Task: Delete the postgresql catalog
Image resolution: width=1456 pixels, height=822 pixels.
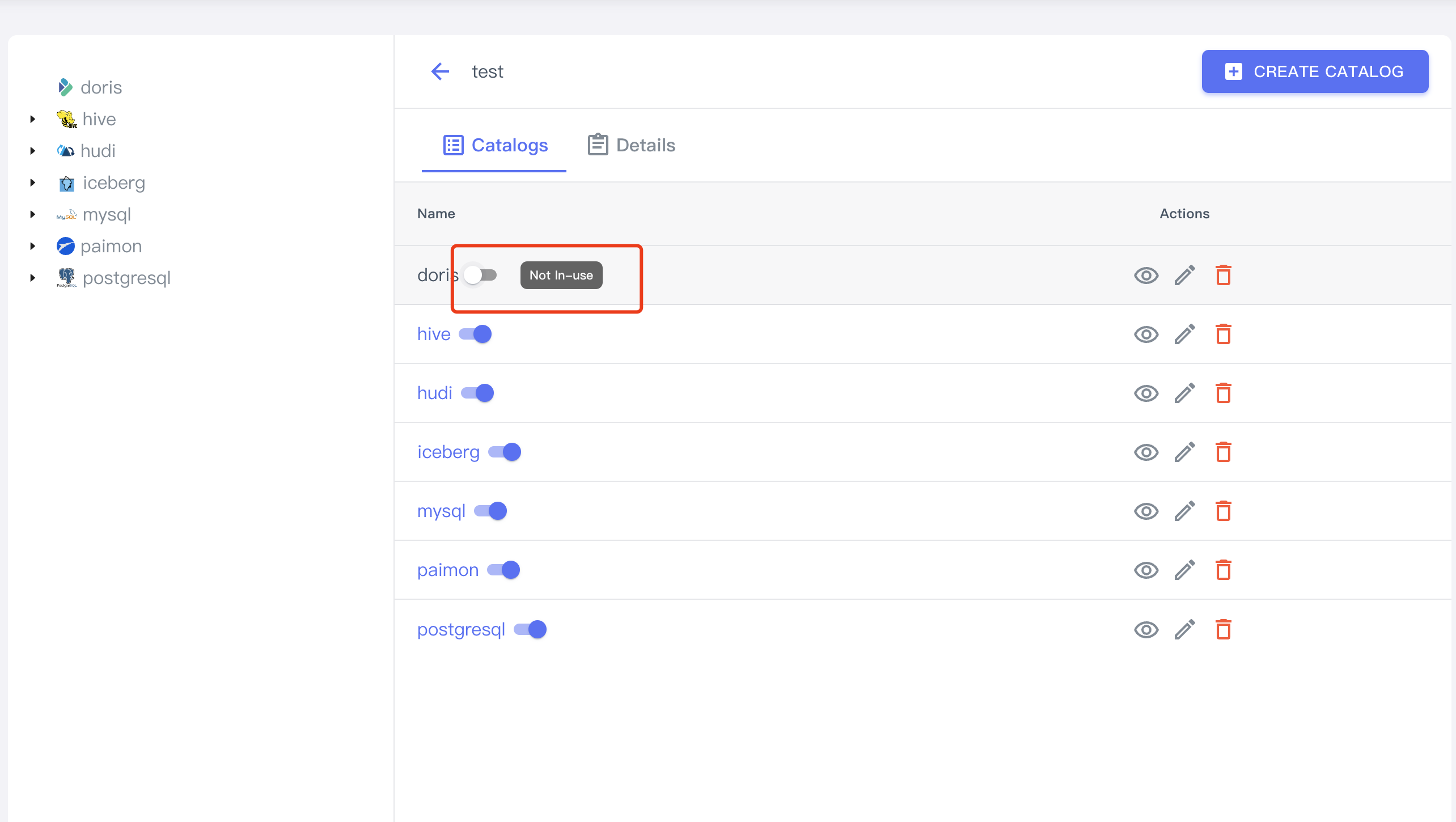Action: click(1223, 630)
